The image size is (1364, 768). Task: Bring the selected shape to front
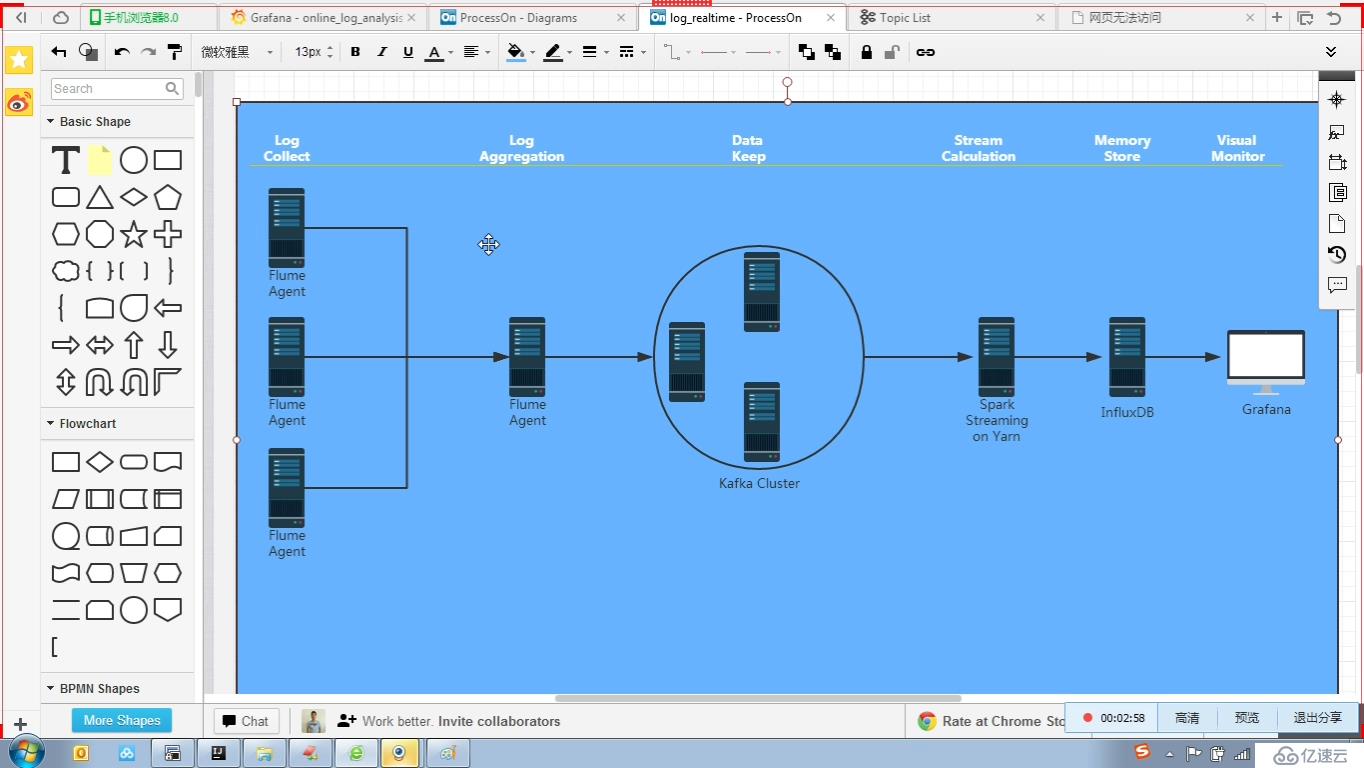tap(806, 52)
